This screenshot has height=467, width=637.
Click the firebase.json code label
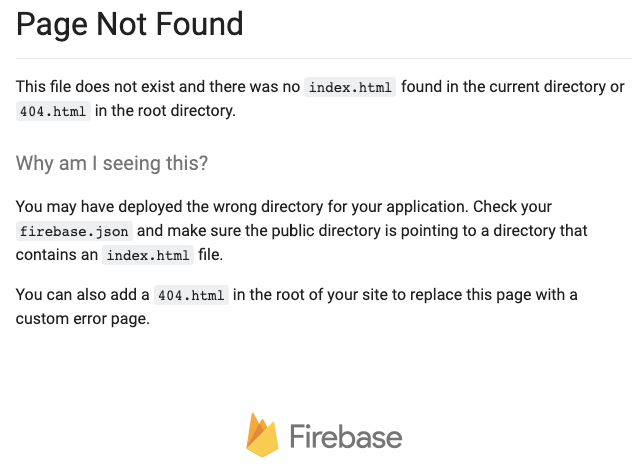tap(74, 231)
